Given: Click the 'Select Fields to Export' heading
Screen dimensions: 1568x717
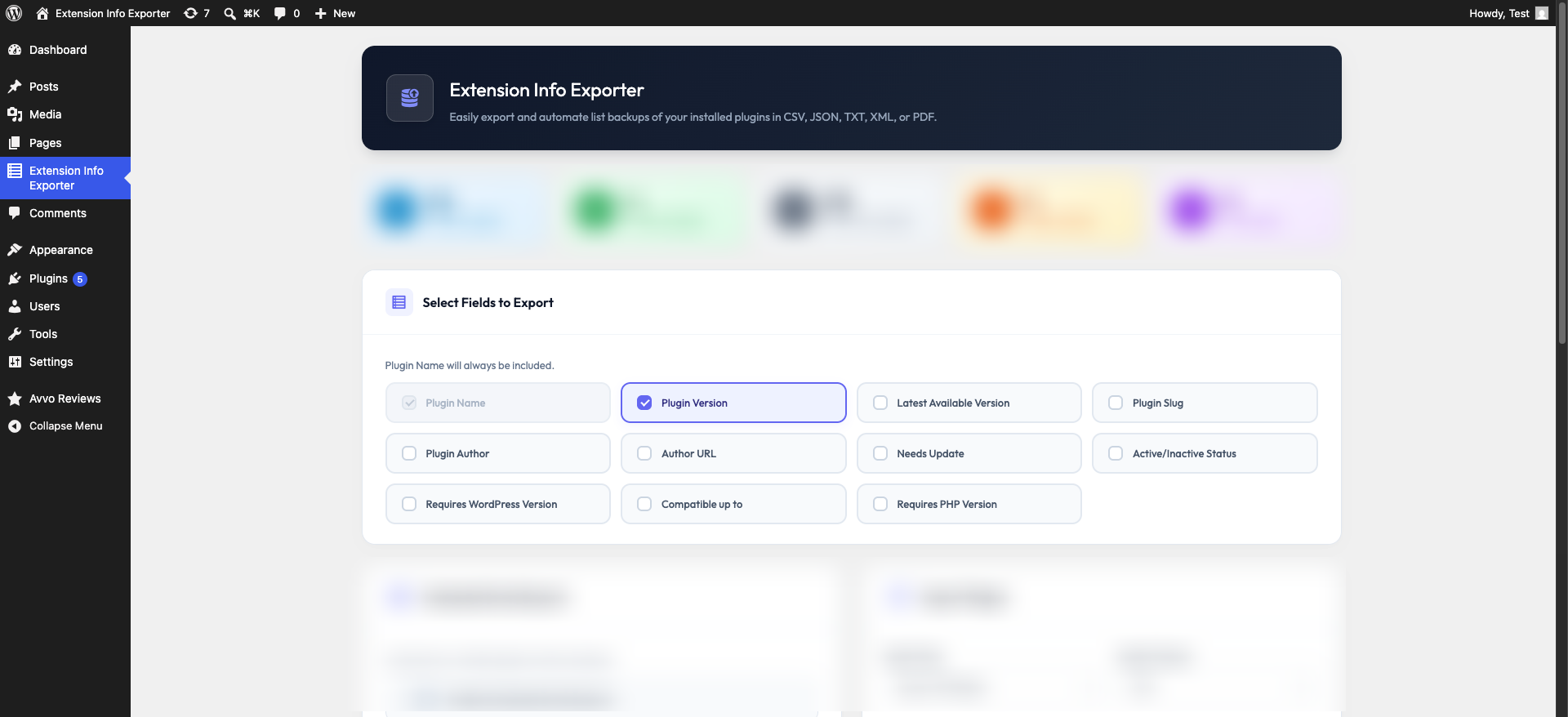Looking at the screenshot, I should tap(488, 302).
